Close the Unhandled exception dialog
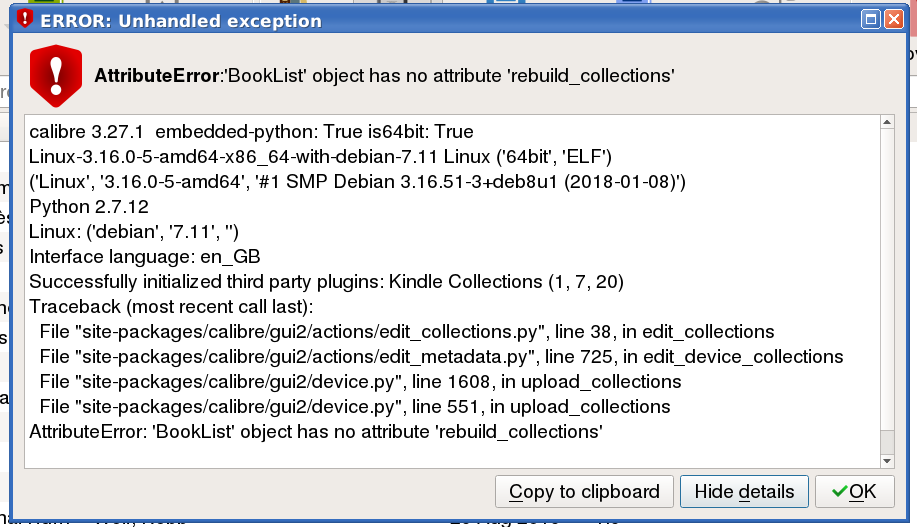 891,19
